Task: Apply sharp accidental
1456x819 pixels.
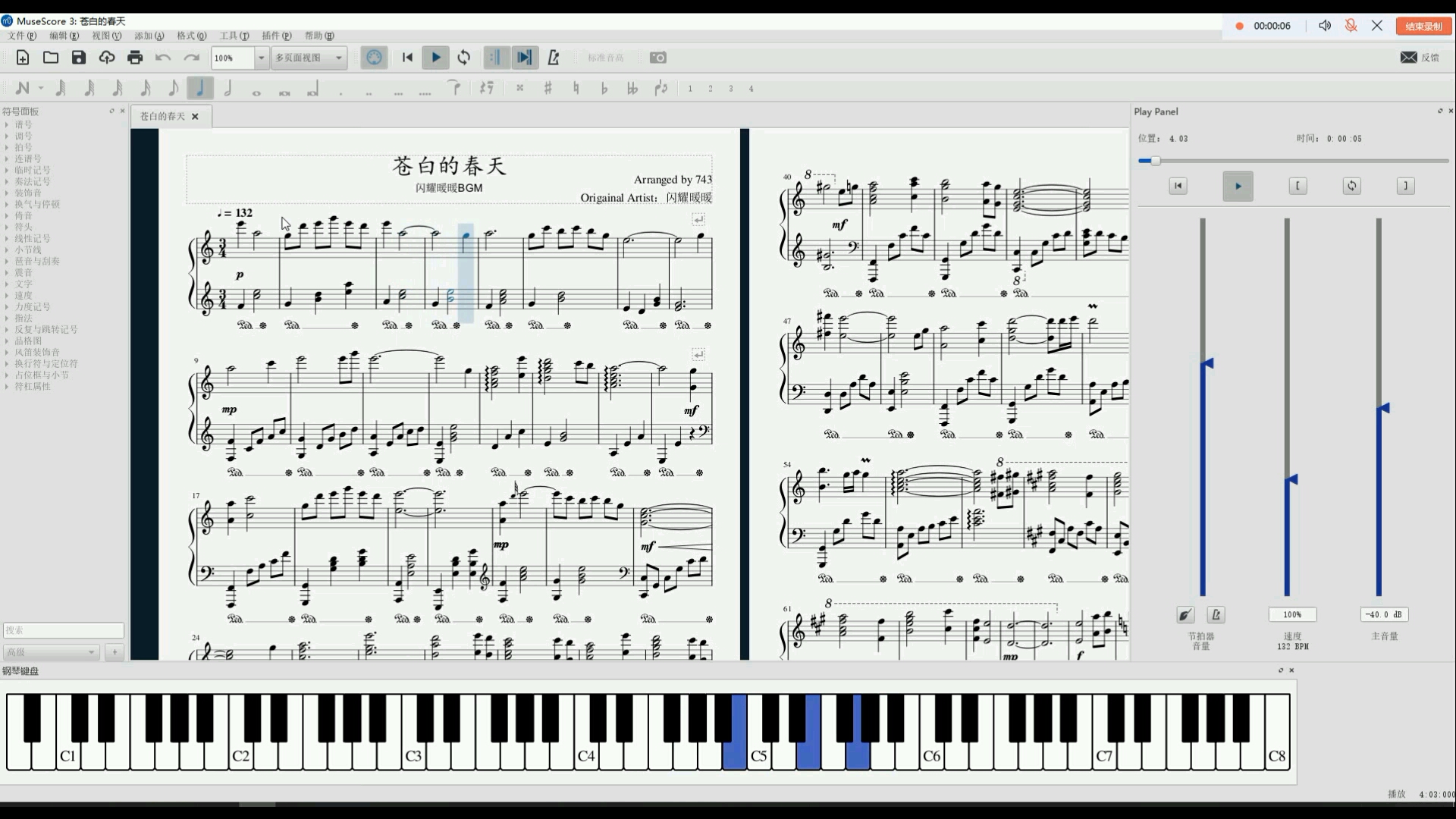Action: click(x=548, y=88)
